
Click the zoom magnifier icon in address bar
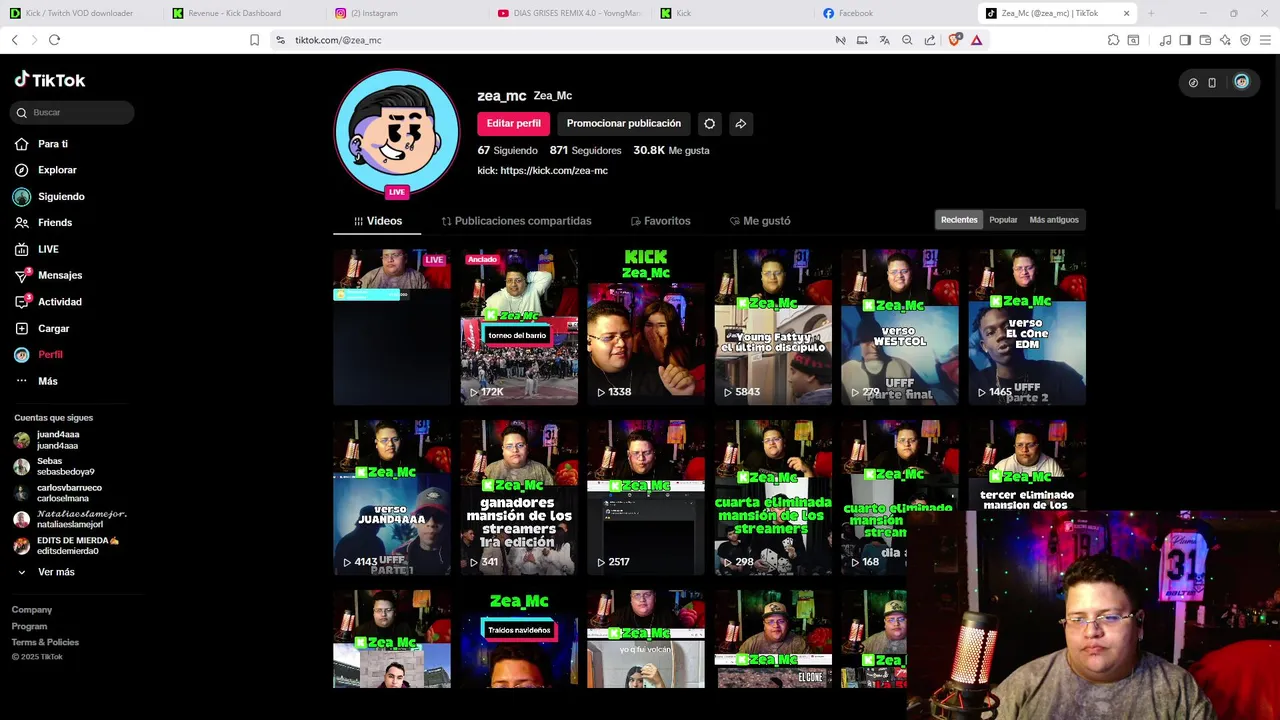pos(907,40)
